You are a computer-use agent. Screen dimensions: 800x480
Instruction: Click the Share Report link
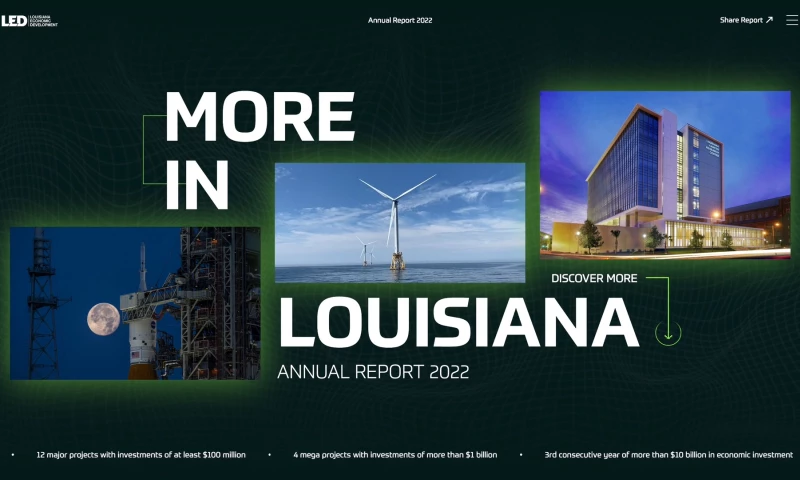746,20
